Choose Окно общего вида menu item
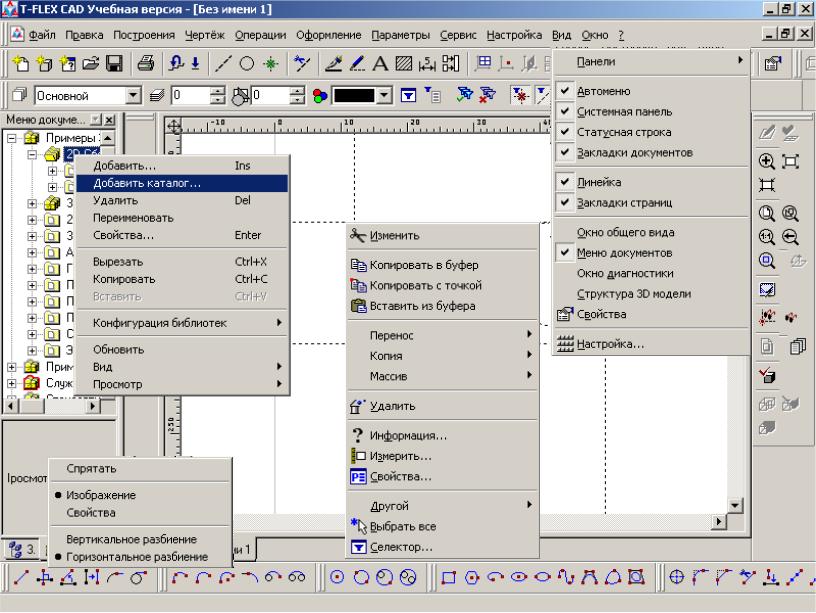 coord(652,233)
